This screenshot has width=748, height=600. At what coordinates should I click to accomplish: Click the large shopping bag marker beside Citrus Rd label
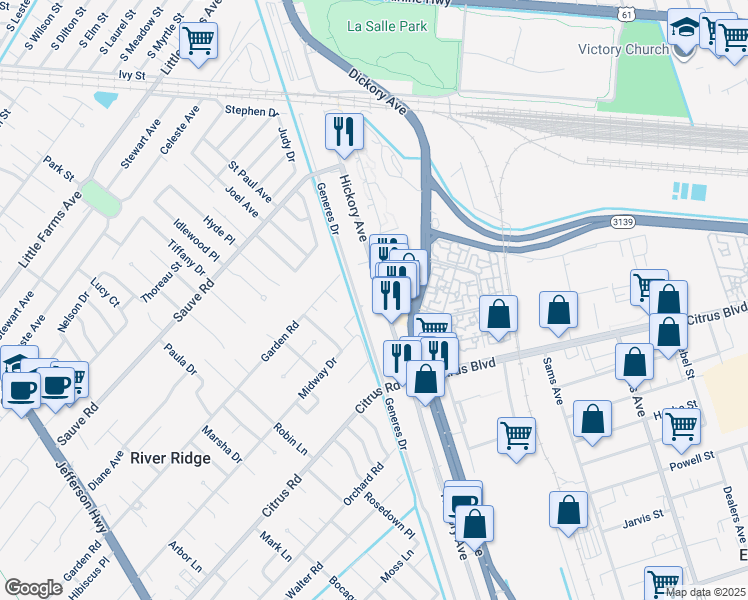(x=426, y=380)
